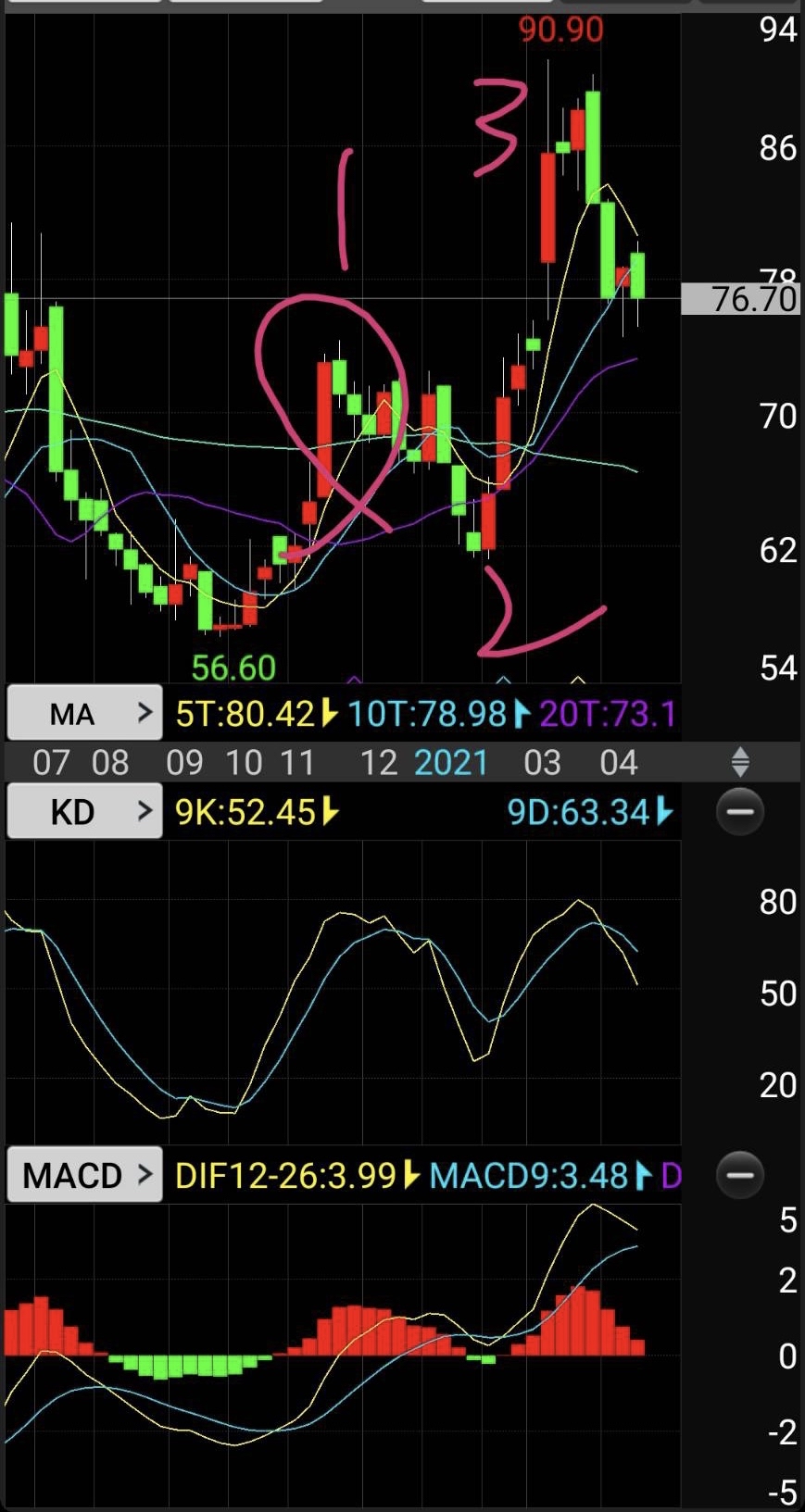Select the 9D:63.34 indicator value
Image resolution: width=805 pixels, height=1512 pixels.
(579, 812)
